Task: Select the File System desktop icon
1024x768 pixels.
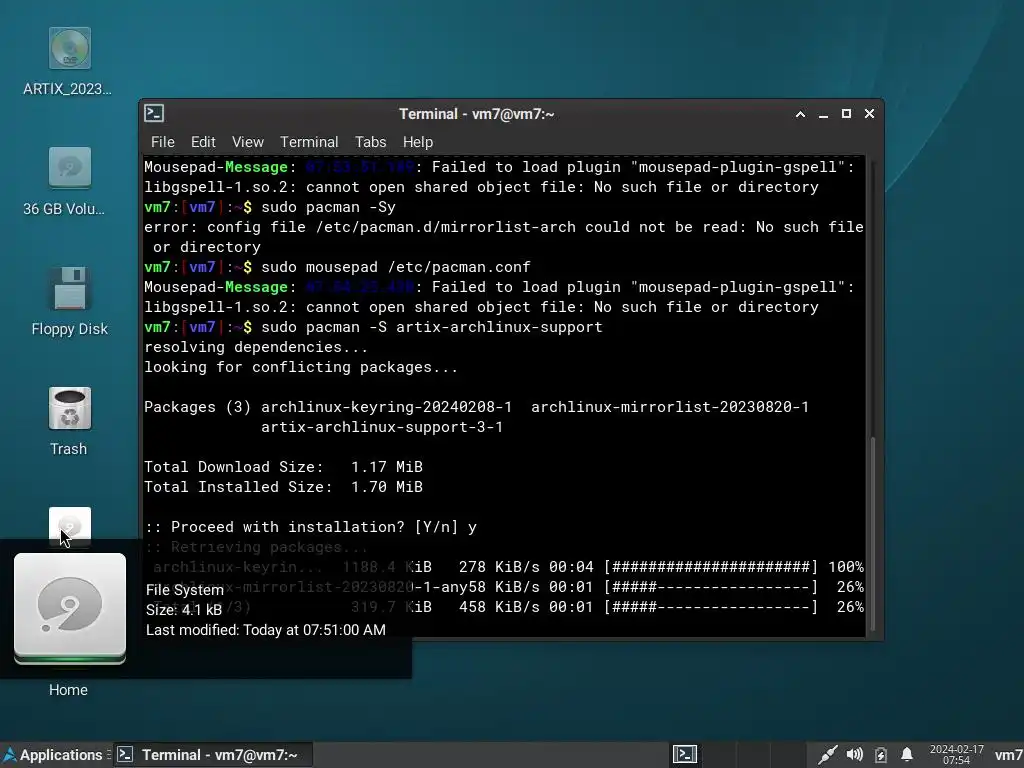Action: (x=69, y=524)
